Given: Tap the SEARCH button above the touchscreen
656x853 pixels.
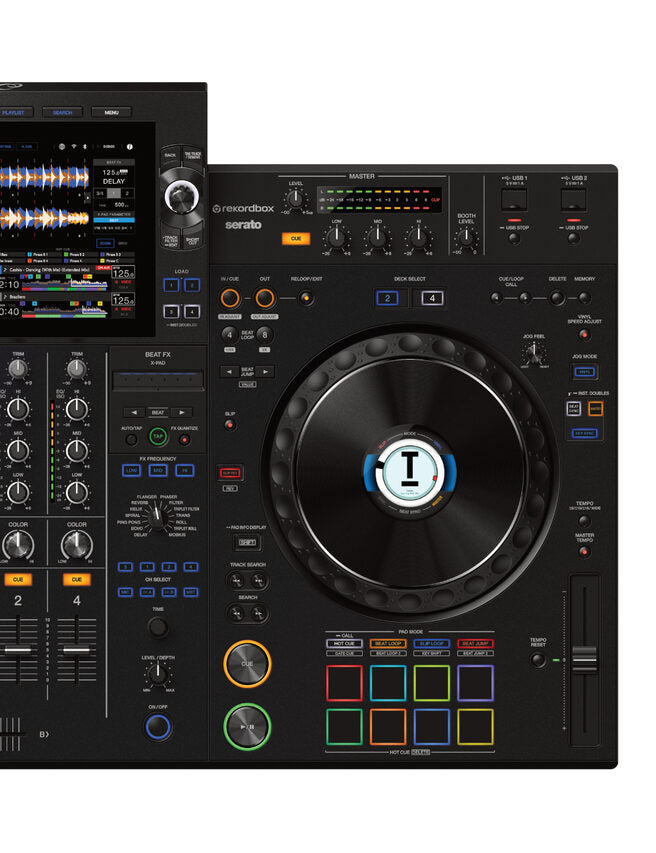Looking at the screenshot, I should point(63,112).
